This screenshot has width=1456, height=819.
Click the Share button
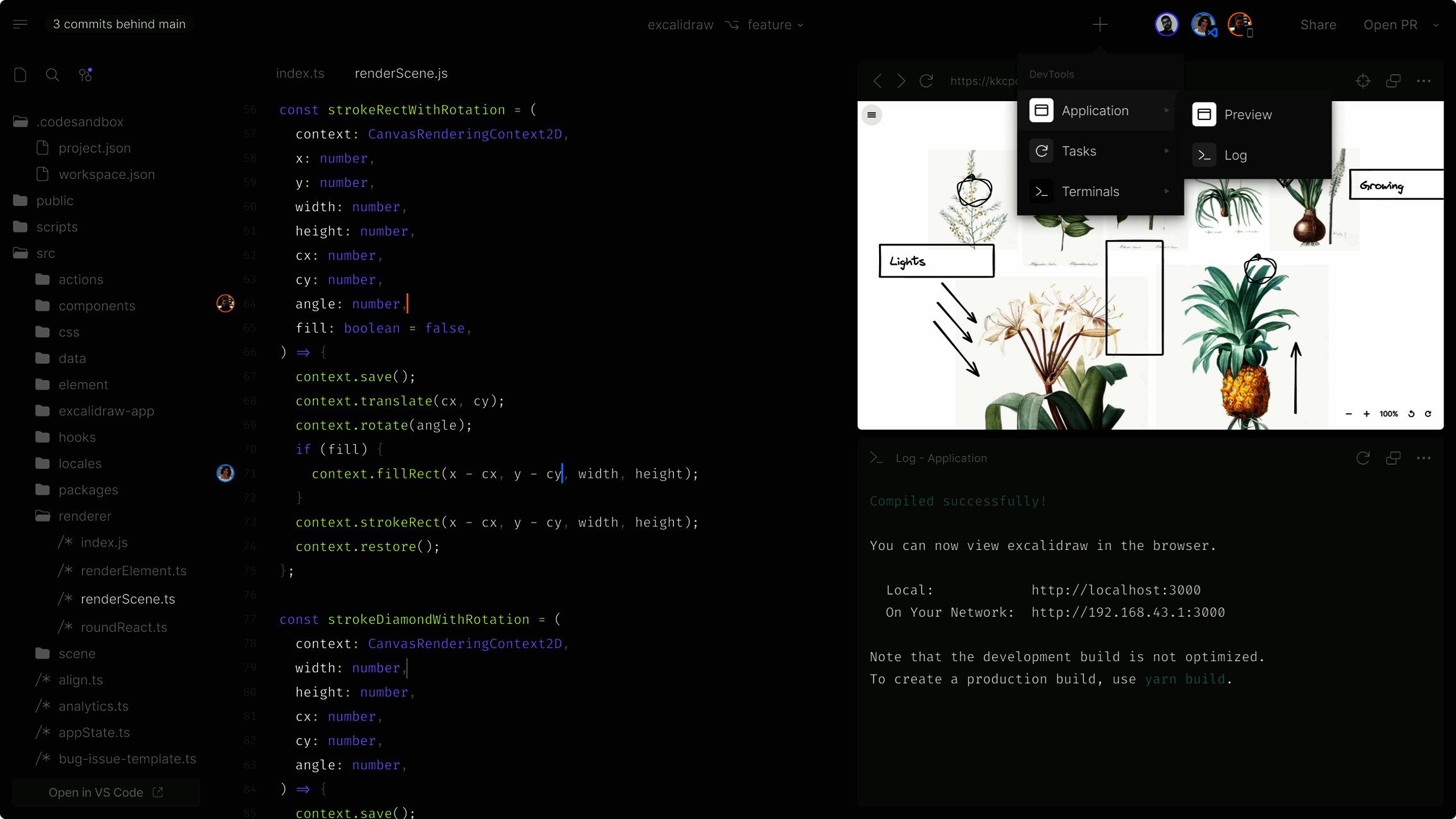tap(1318, 25)
